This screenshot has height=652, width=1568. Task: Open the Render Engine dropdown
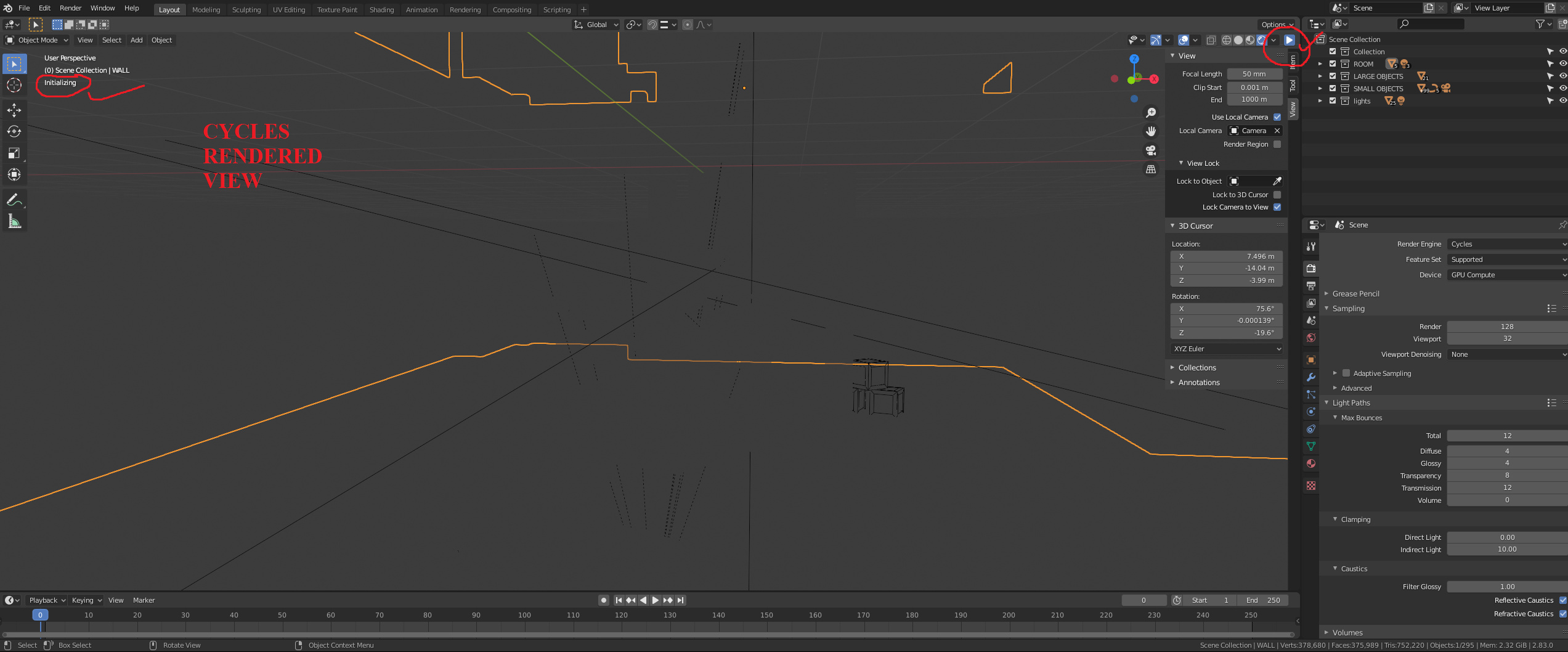(1508, 244)
